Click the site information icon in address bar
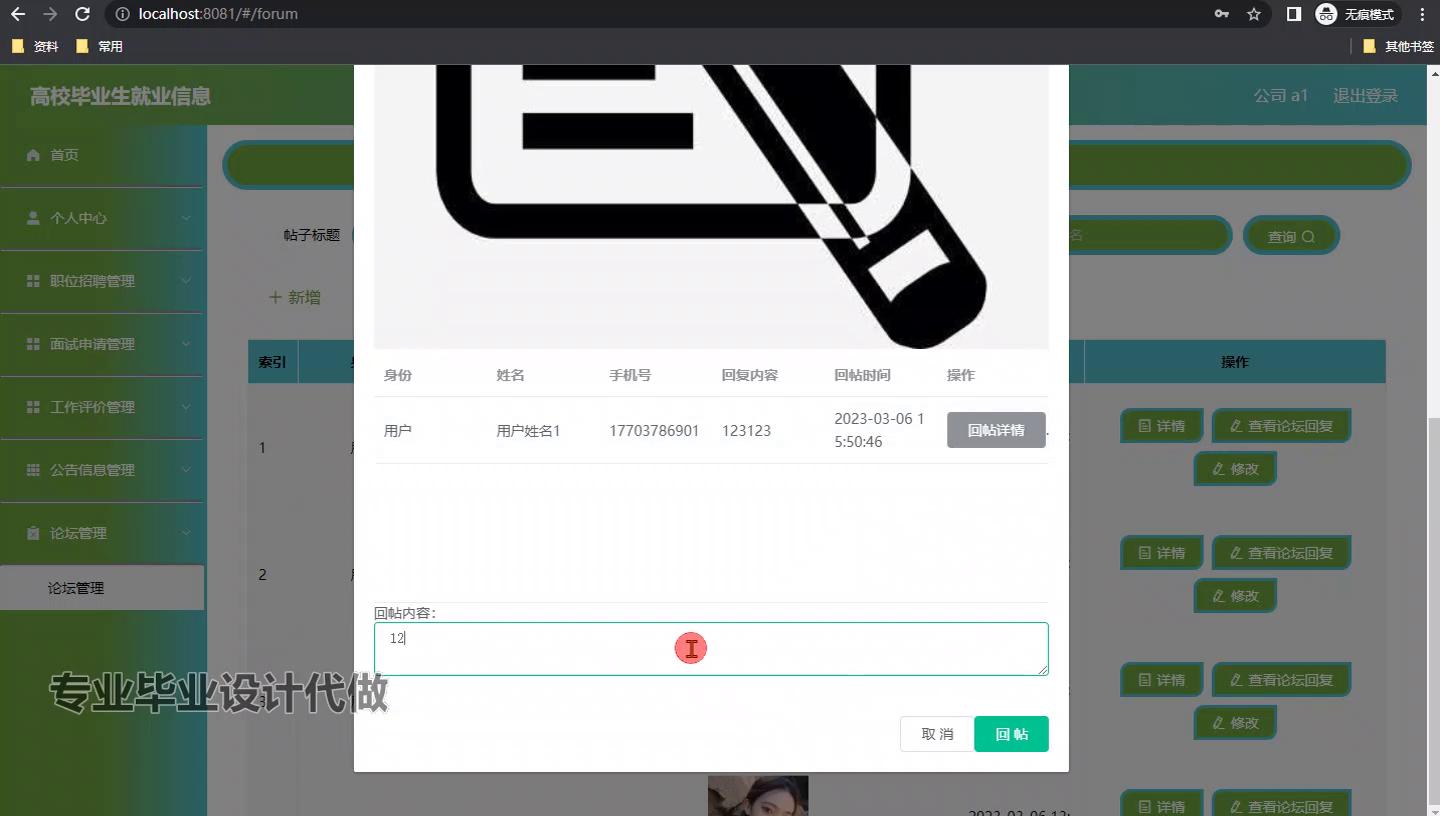The height and width of the screenshot is (816, 1440). coord(122,14)
